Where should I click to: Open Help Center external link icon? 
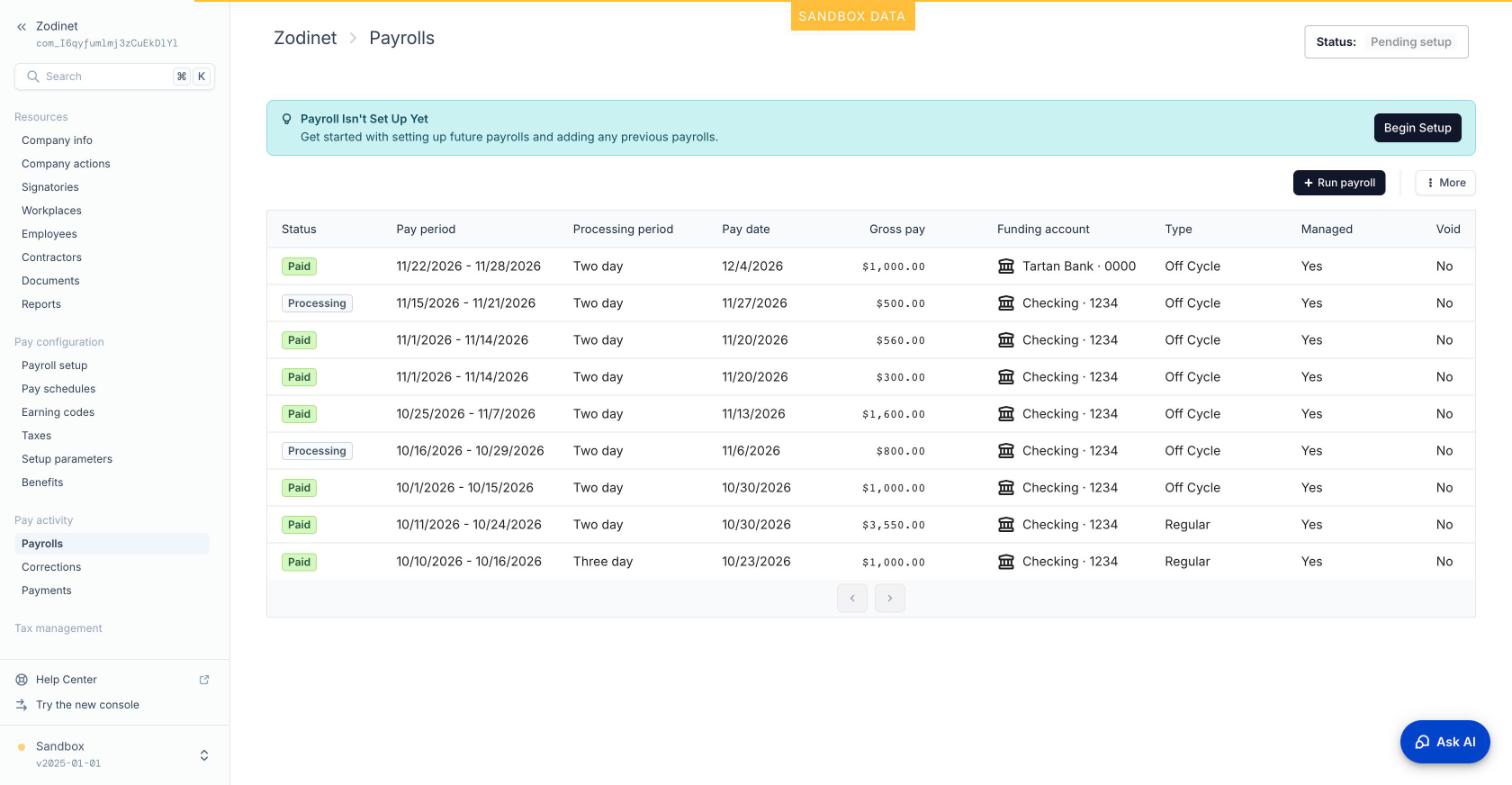204,680
